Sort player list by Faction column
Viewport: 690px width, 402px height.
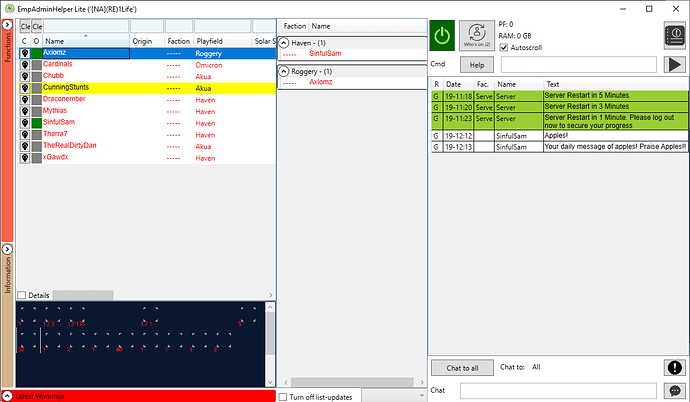point(179,41)
